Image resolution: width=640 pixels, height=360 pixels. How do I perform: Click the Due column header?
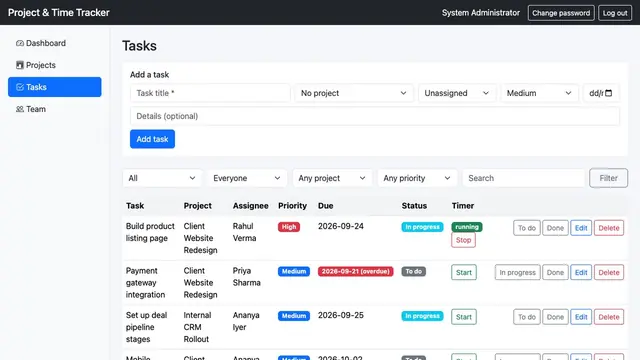click(325, 206)
